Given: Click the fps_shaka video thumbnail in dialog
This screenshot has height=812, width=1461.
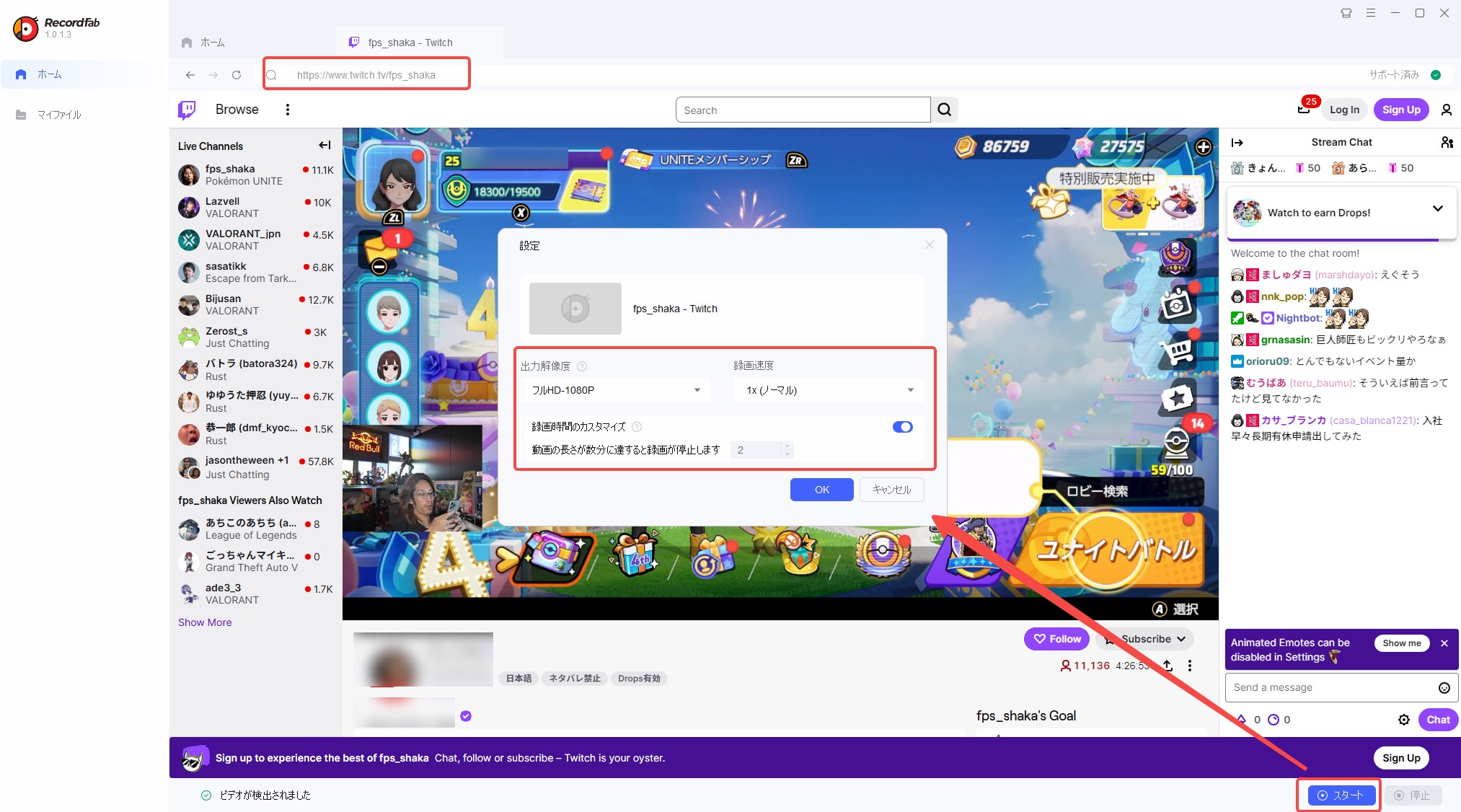Looking at the screenshot, I should 575,309.
